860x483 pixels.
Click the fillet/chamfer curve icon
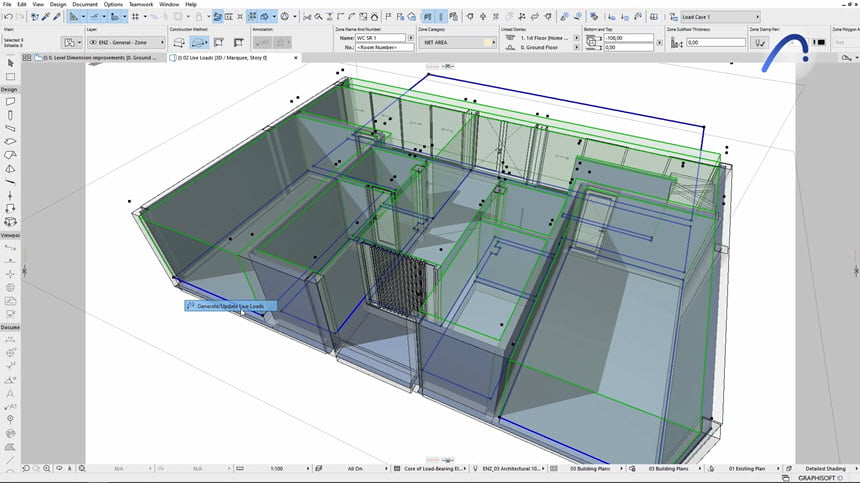click(352, 17)
